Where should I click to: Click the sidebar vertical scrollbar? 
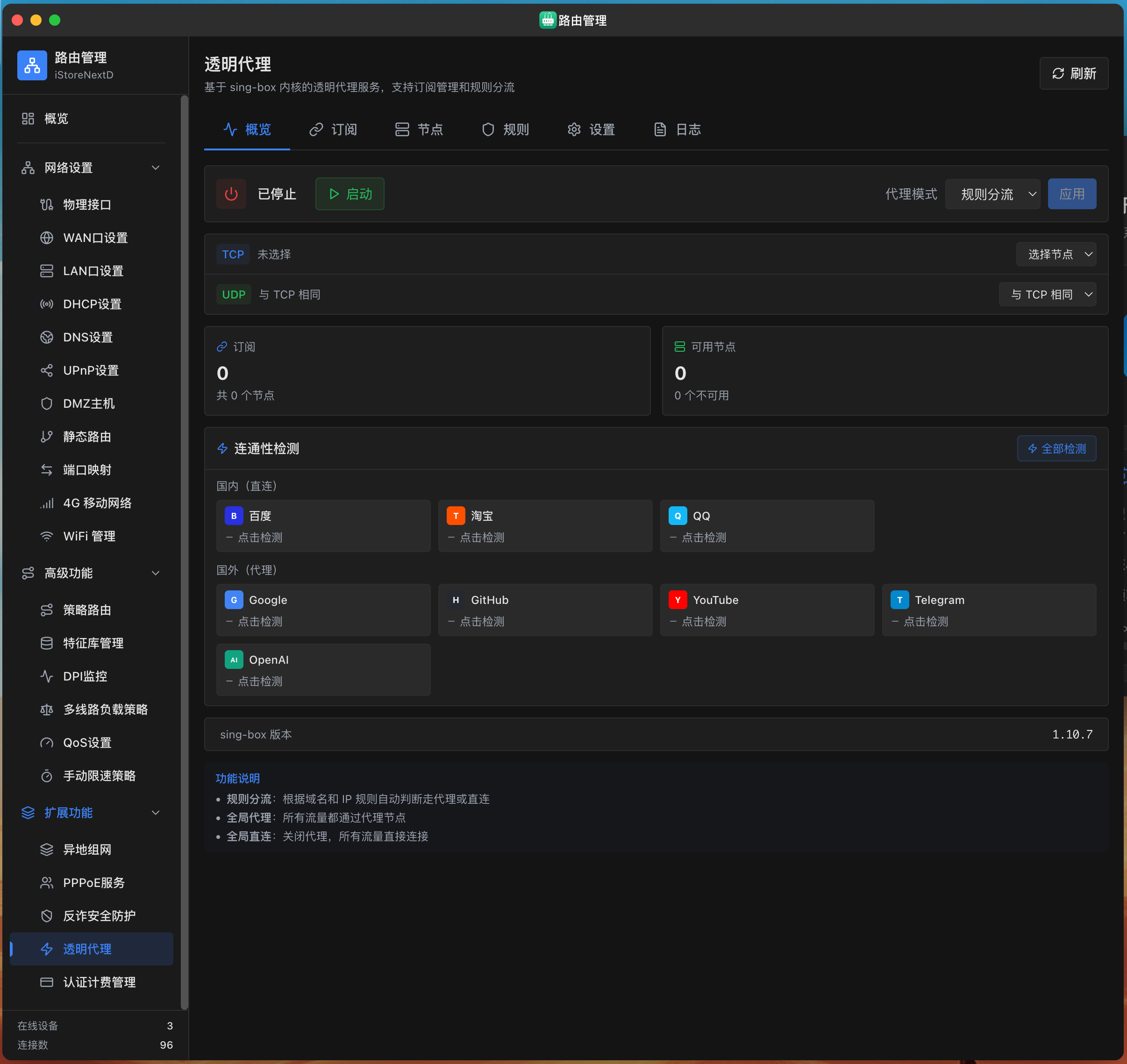[184, 550]
